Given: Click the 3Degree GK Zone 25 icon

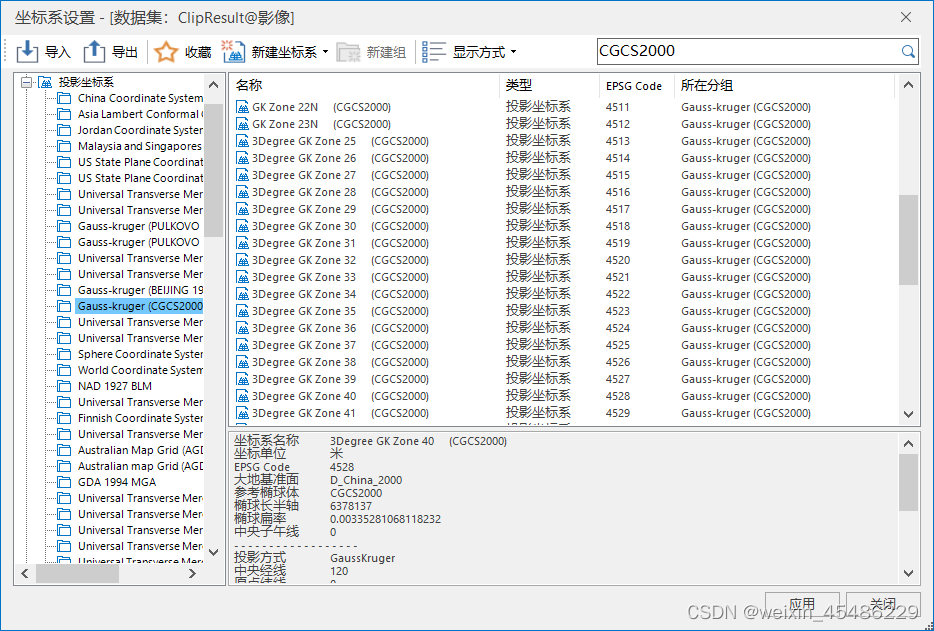Looking at the screenshot, I should point(242,141).
